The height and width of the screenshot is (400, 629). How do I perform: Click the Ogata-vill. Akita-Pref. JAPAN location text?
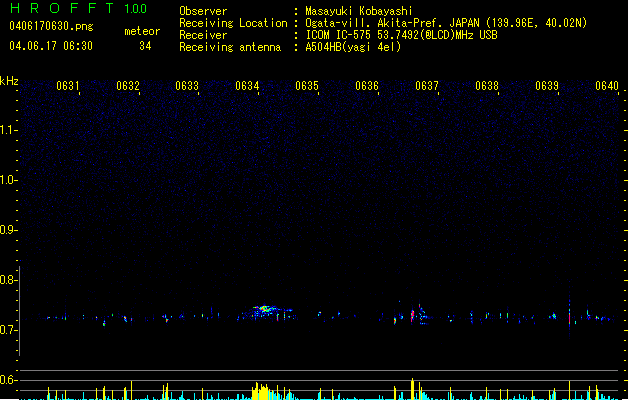click(x=446, y=23)
